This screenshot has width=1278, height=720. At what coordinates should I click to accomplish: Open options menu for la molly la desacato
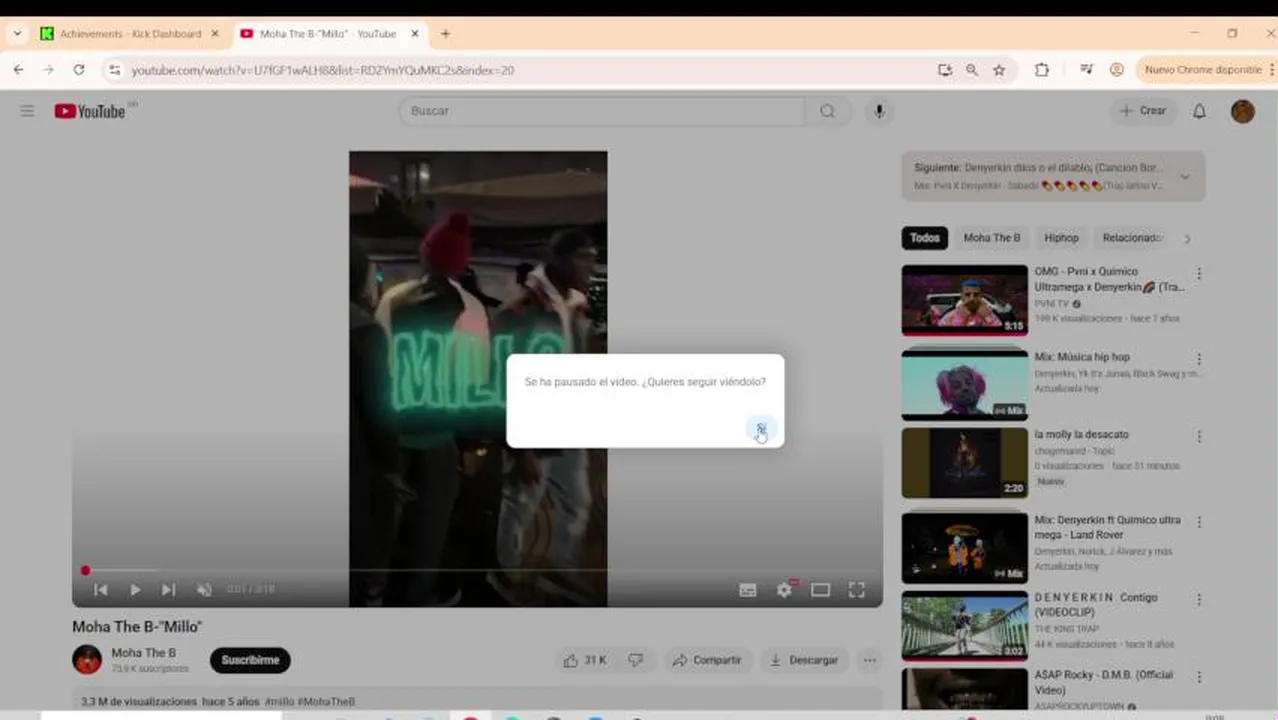click(1199, 437)
